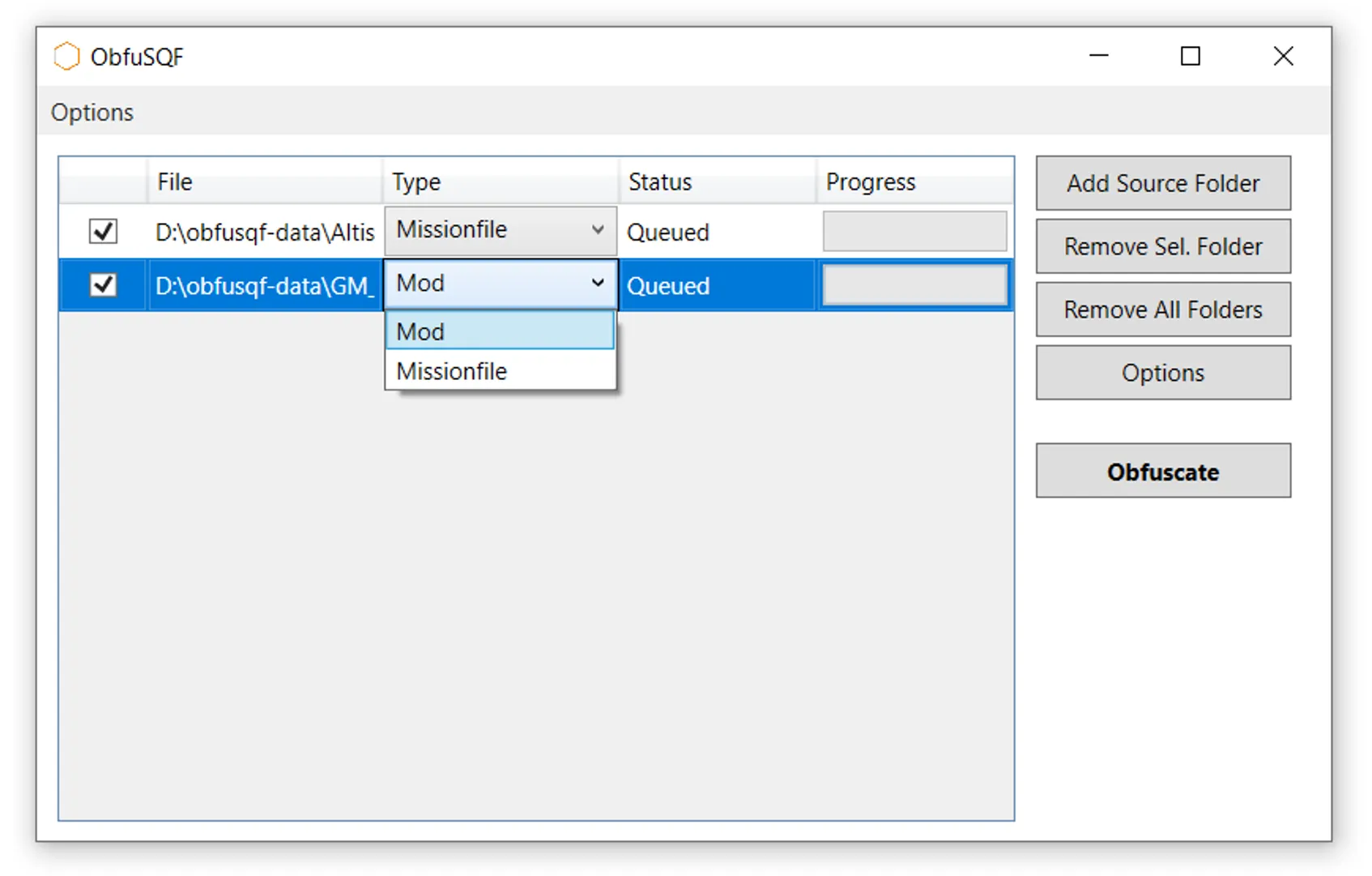Open Type dropdown for the Altis row
Screen dimensions: 1372x876
pos(500,230)
